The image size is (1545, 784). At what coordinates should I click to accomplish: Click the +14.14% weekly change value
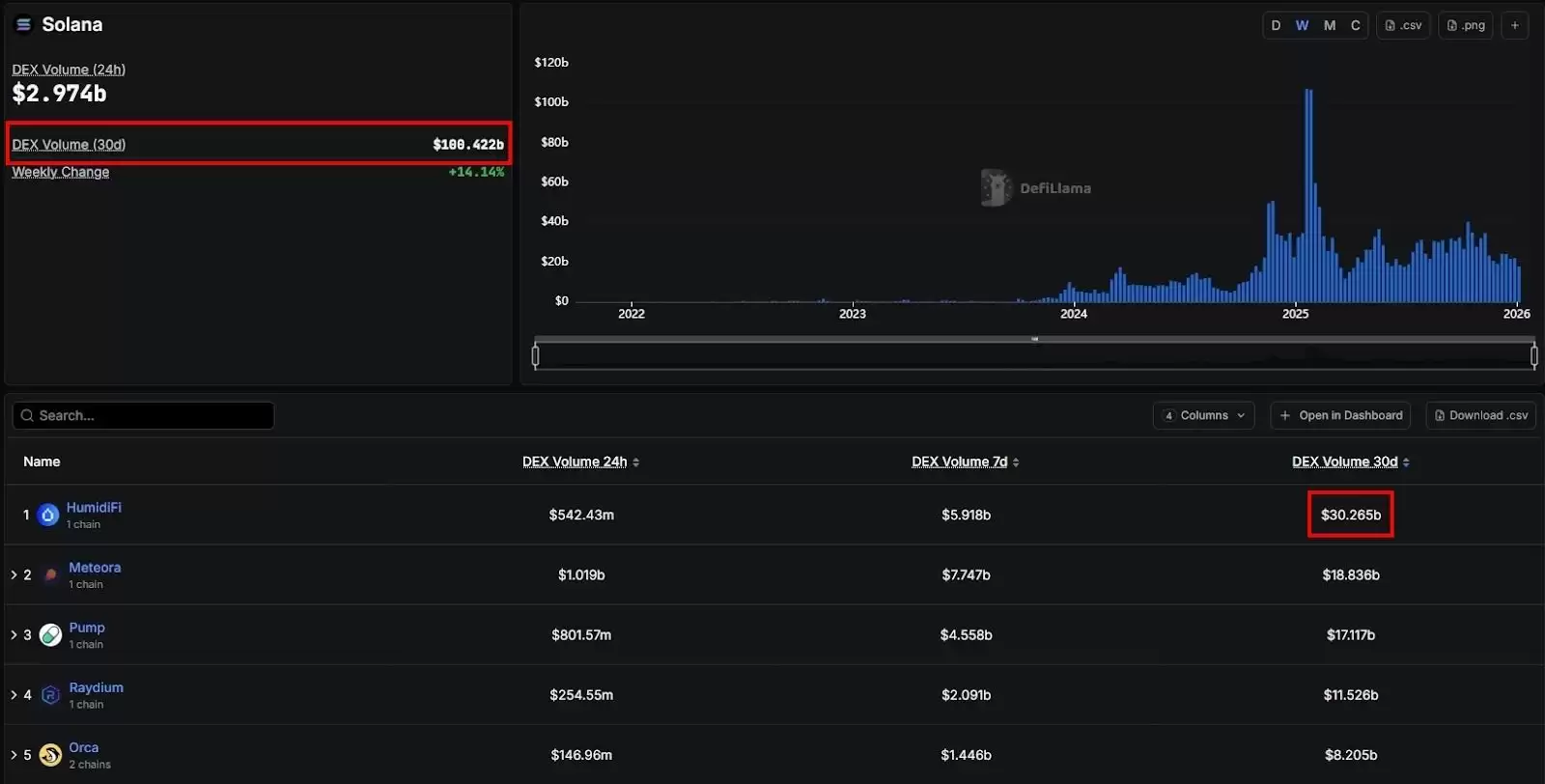coord(476,172)
